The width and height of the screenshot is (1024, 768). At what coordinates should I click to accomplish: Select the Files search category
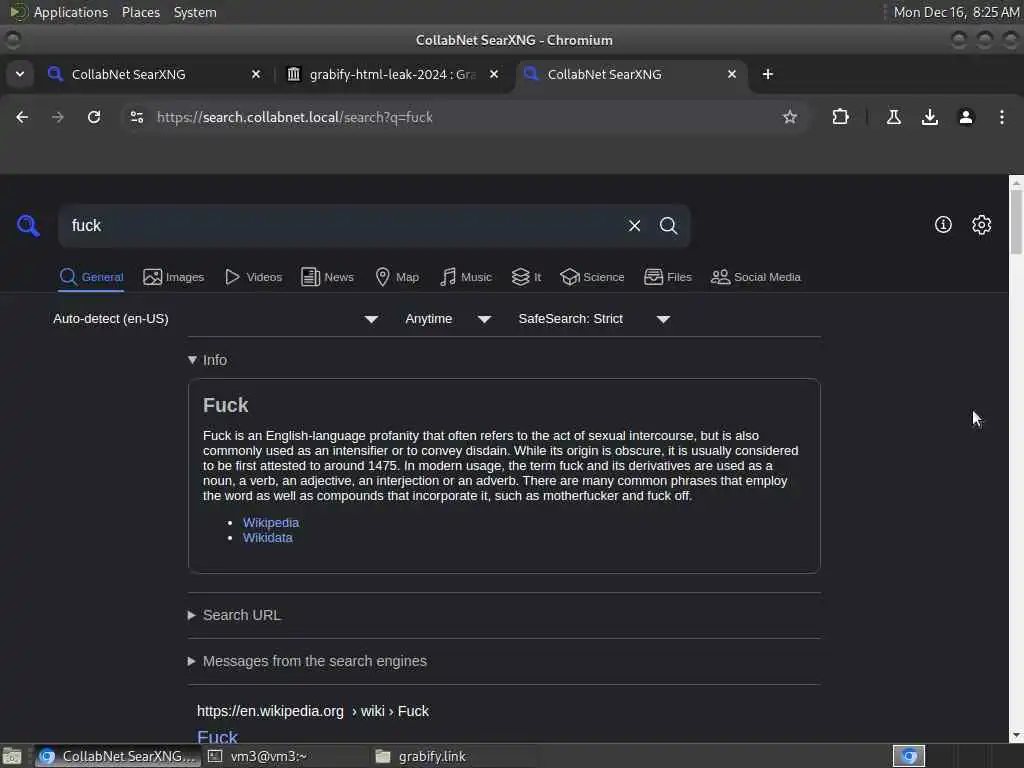(x=667, y=277)
